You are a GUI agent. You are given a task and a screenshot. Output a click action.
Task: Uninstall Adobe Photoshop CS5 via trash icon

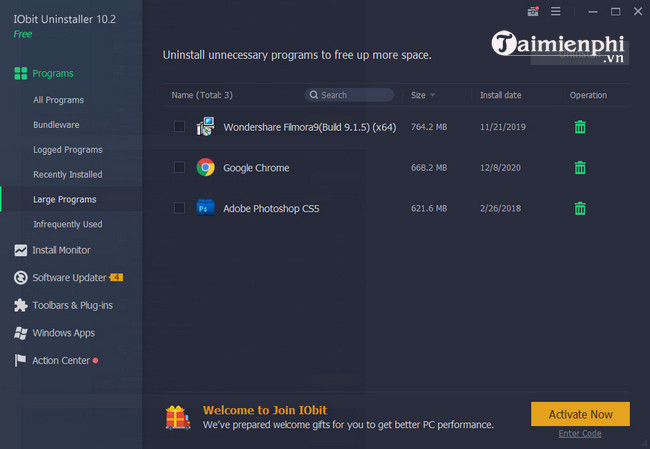click(x=580, y=208)
